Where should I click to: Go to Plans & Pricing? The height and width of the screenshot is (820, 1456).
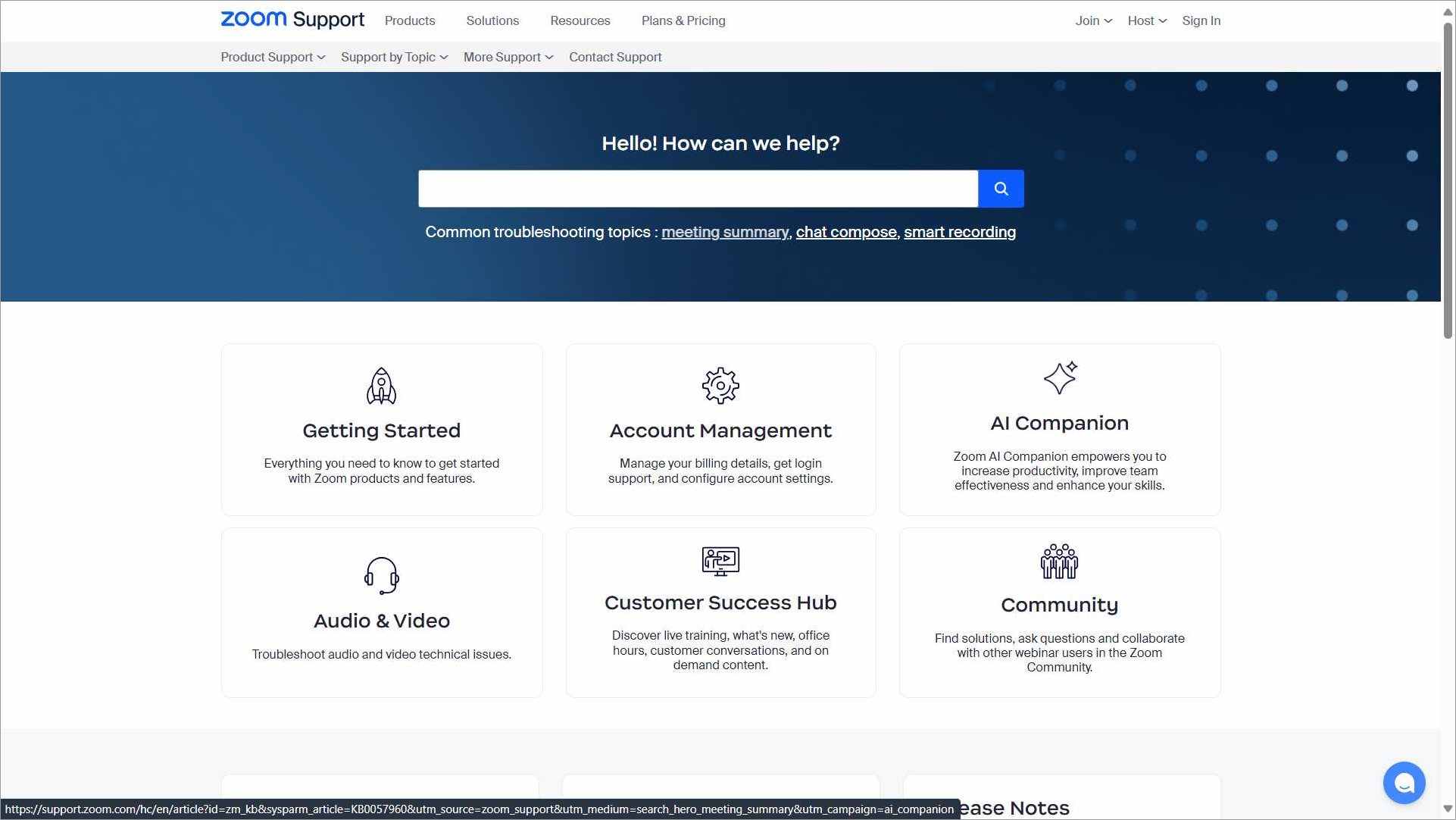(x=683, y=20)
